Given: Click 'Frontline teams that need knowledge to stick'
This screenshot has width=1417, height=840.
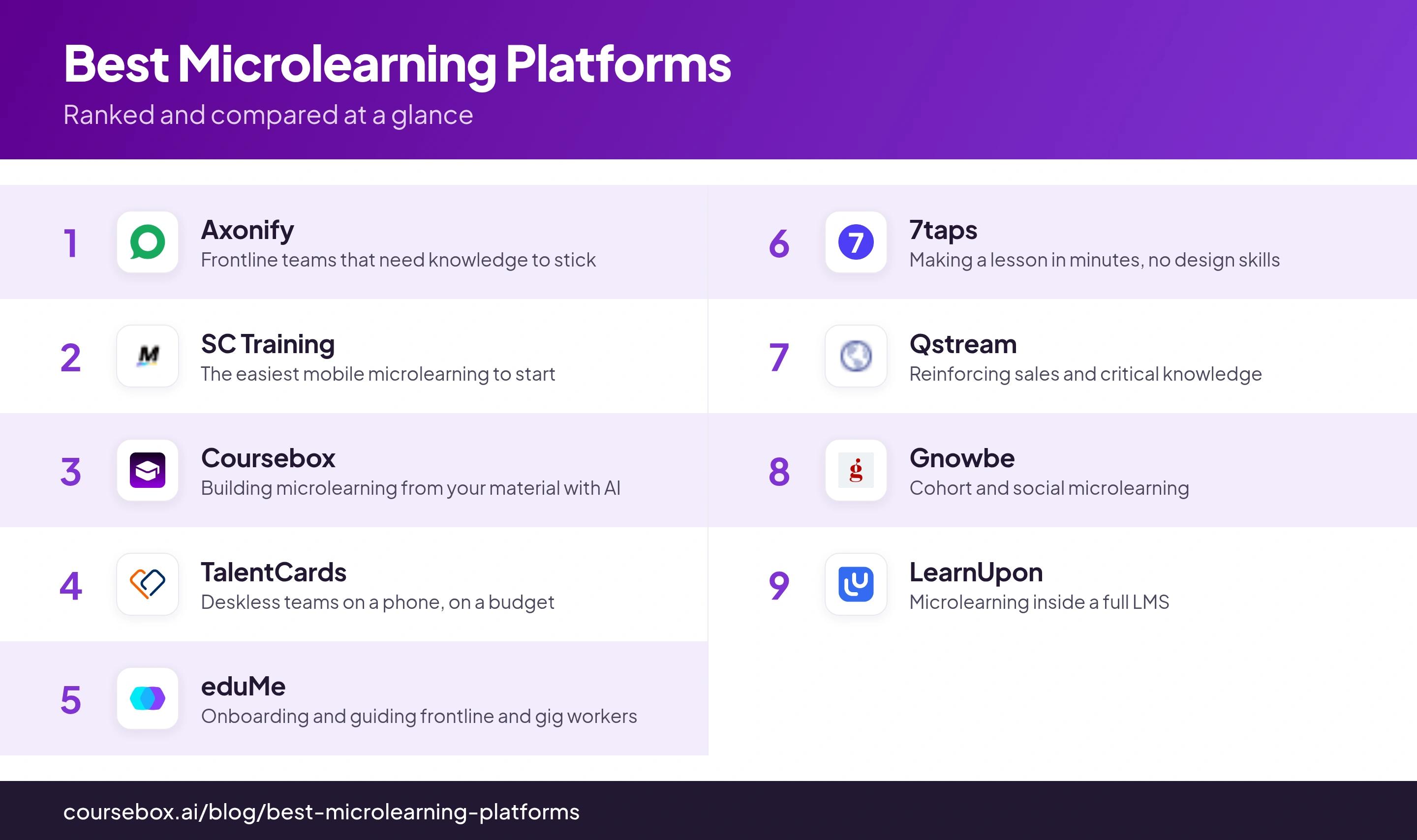Looking at the screenshot, I should tap(398, 260).
